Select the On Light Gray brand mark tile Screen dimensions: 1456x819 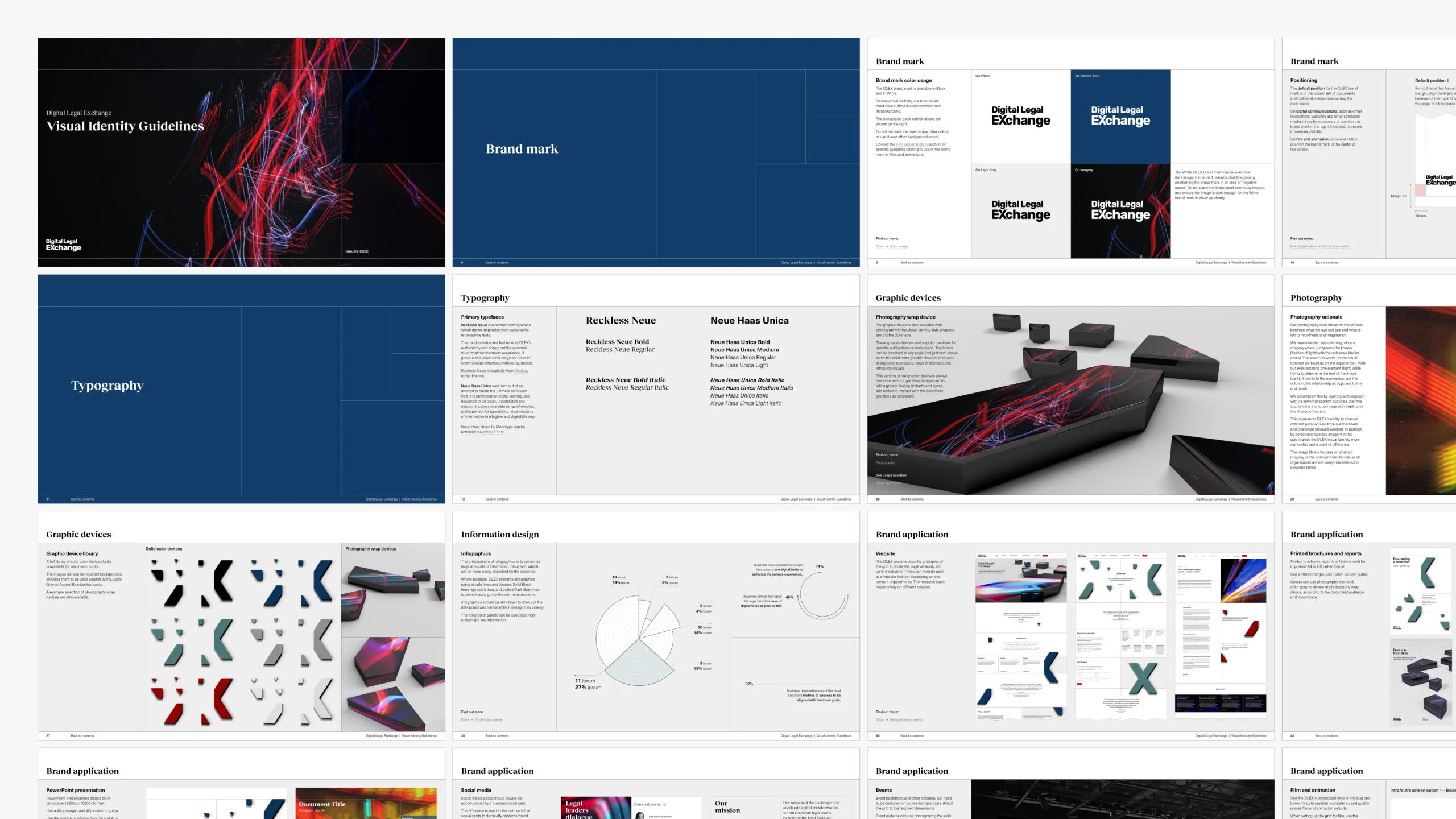tap(1021, 211)
